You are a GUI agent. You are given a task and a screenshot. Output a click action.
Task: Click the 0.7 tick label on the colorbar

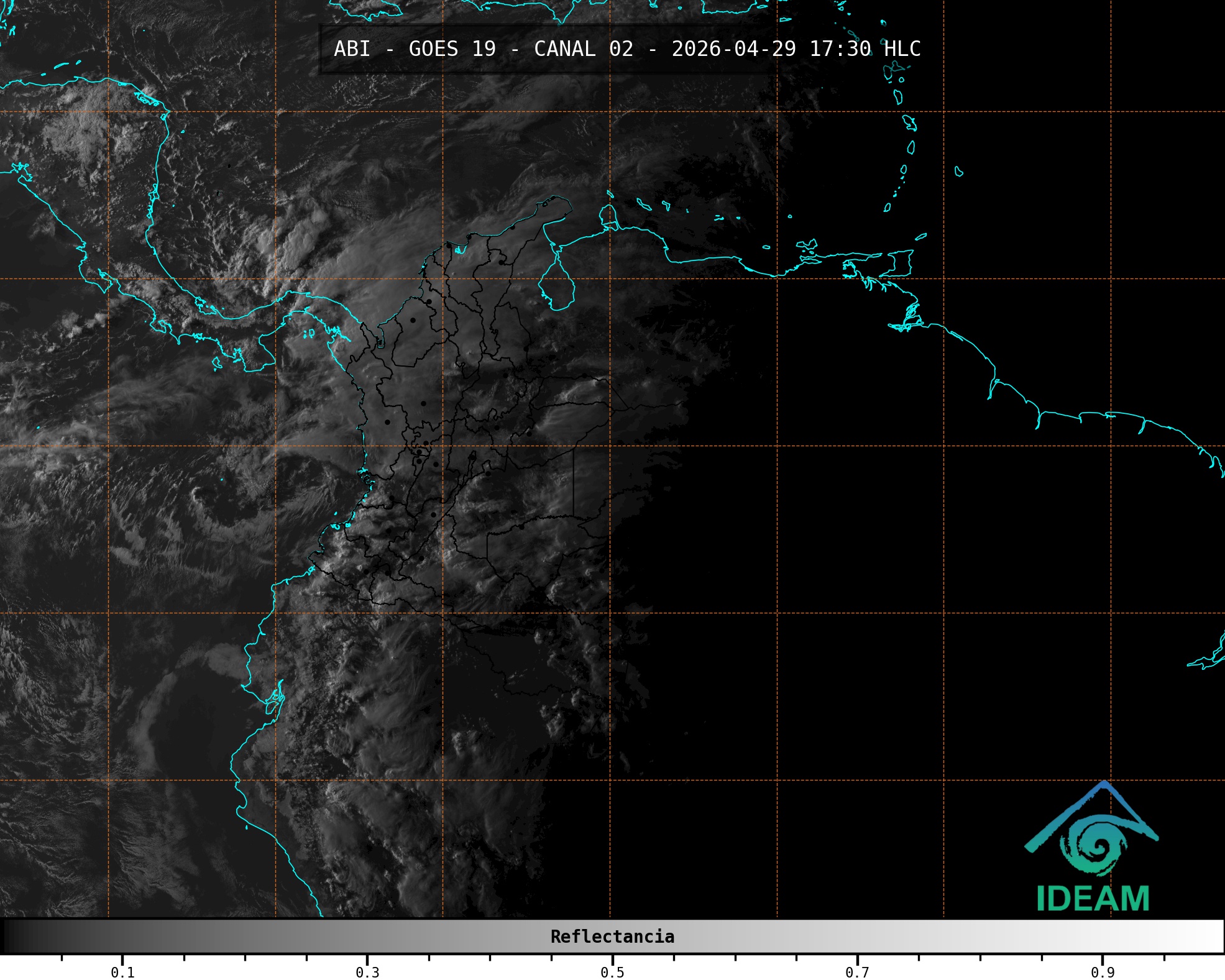(x=857, y=973)
